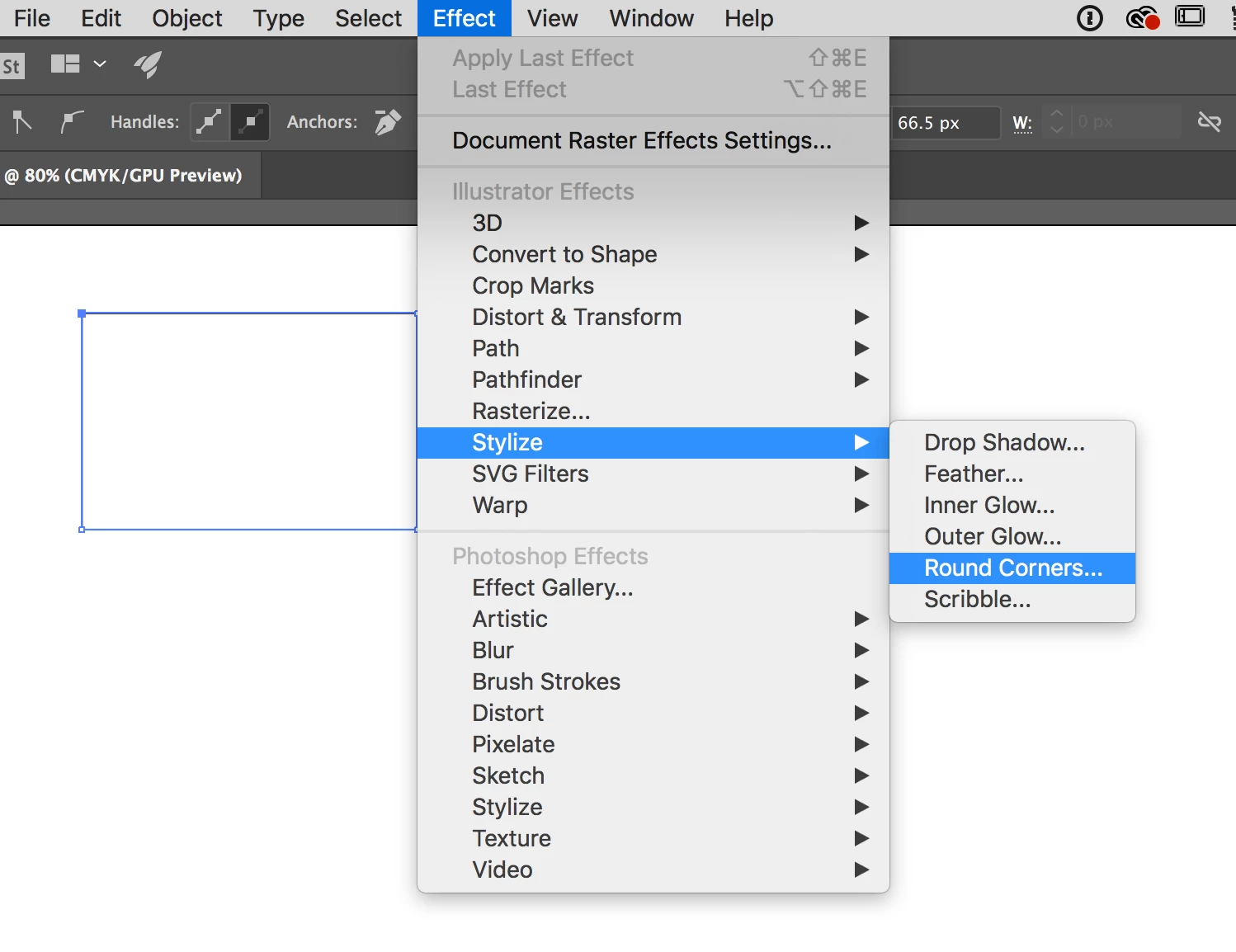Click the rectangle's bottom-left anchor point
Viewport: 1236px width, 952px height.
[82, 530]
